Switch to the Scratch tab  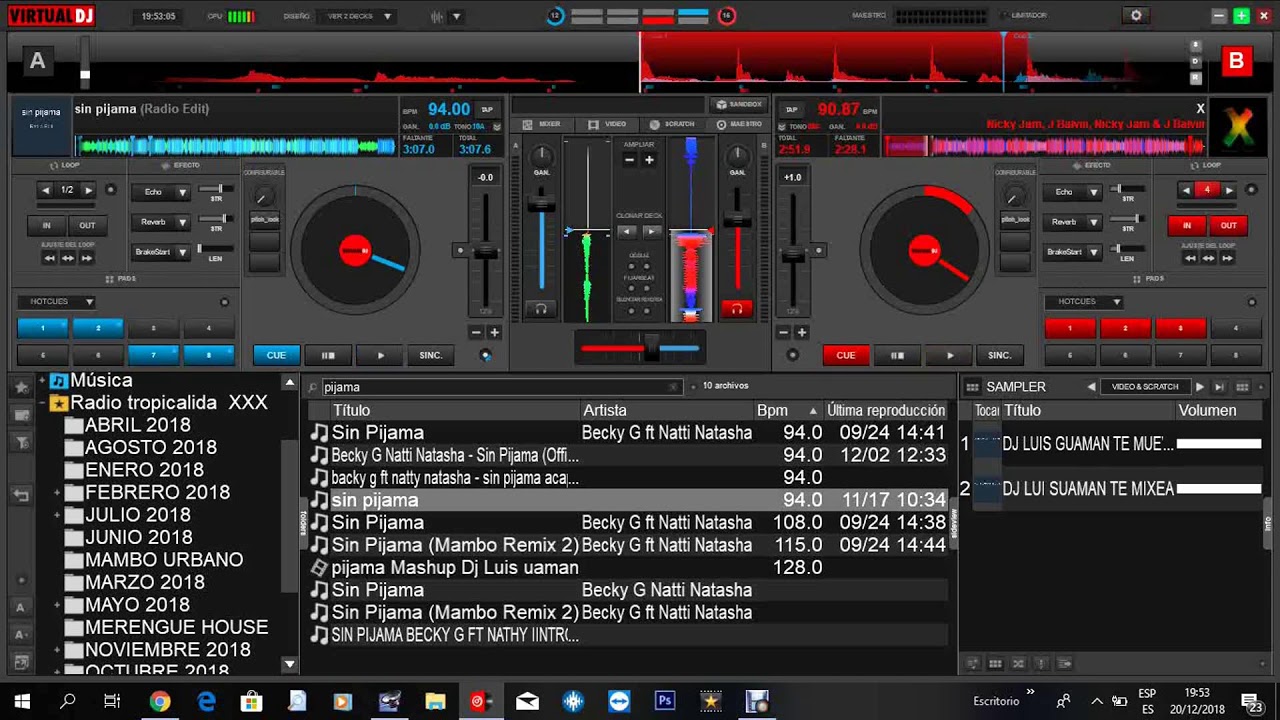click(673, 124)
